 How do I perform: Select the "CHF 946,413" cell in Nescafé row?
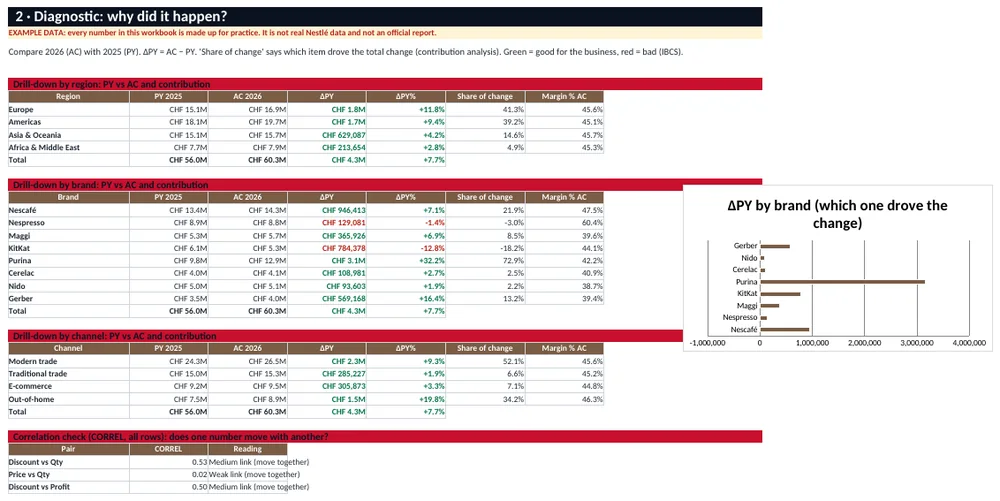(327, 210)
